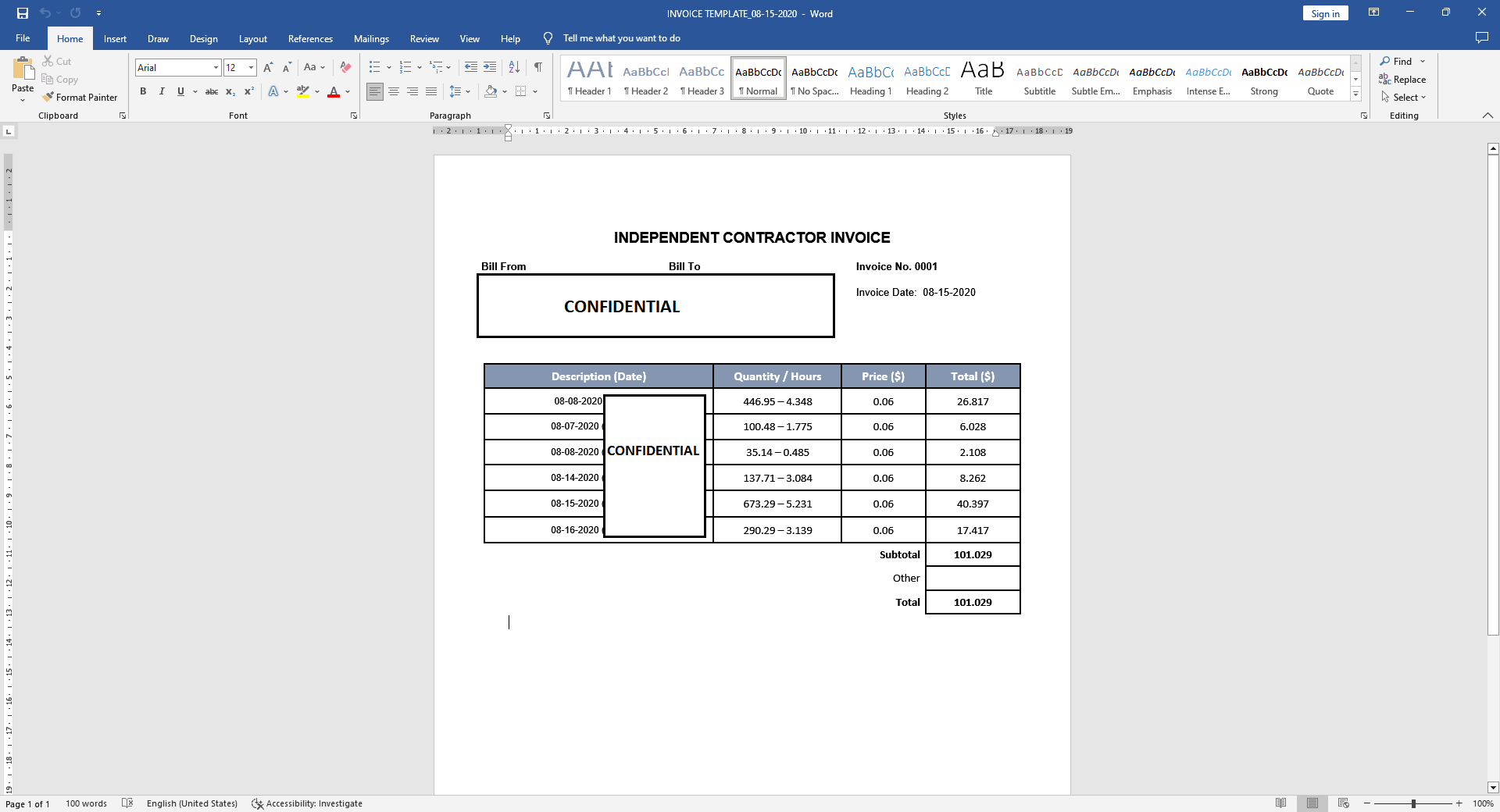
Task: Expand the Numbering list dropdown
Action: pyautogui.click(x=420, y=68)
